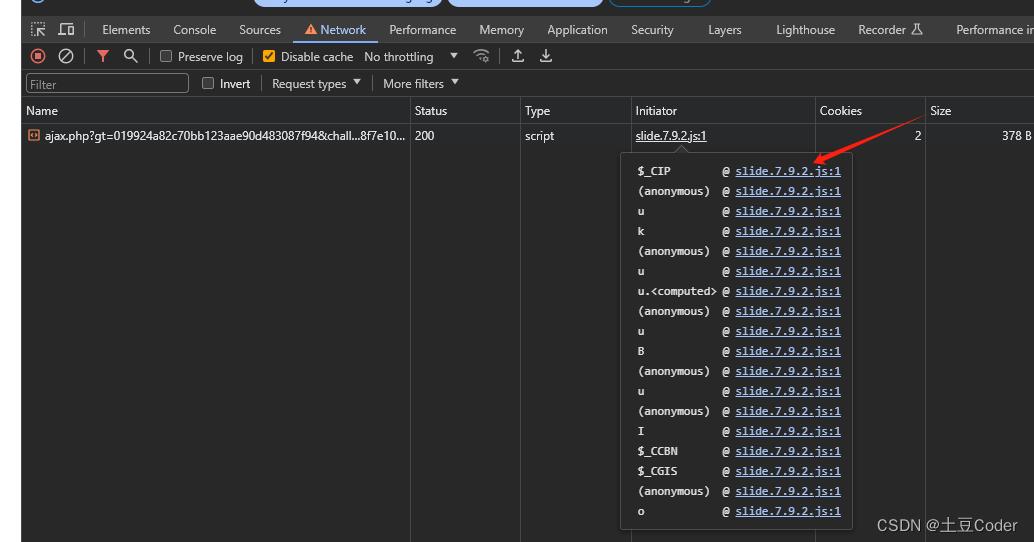The image size is (1034, 542).
Task: Enable the Preserve log checkbox
Action: pos(166,57)
